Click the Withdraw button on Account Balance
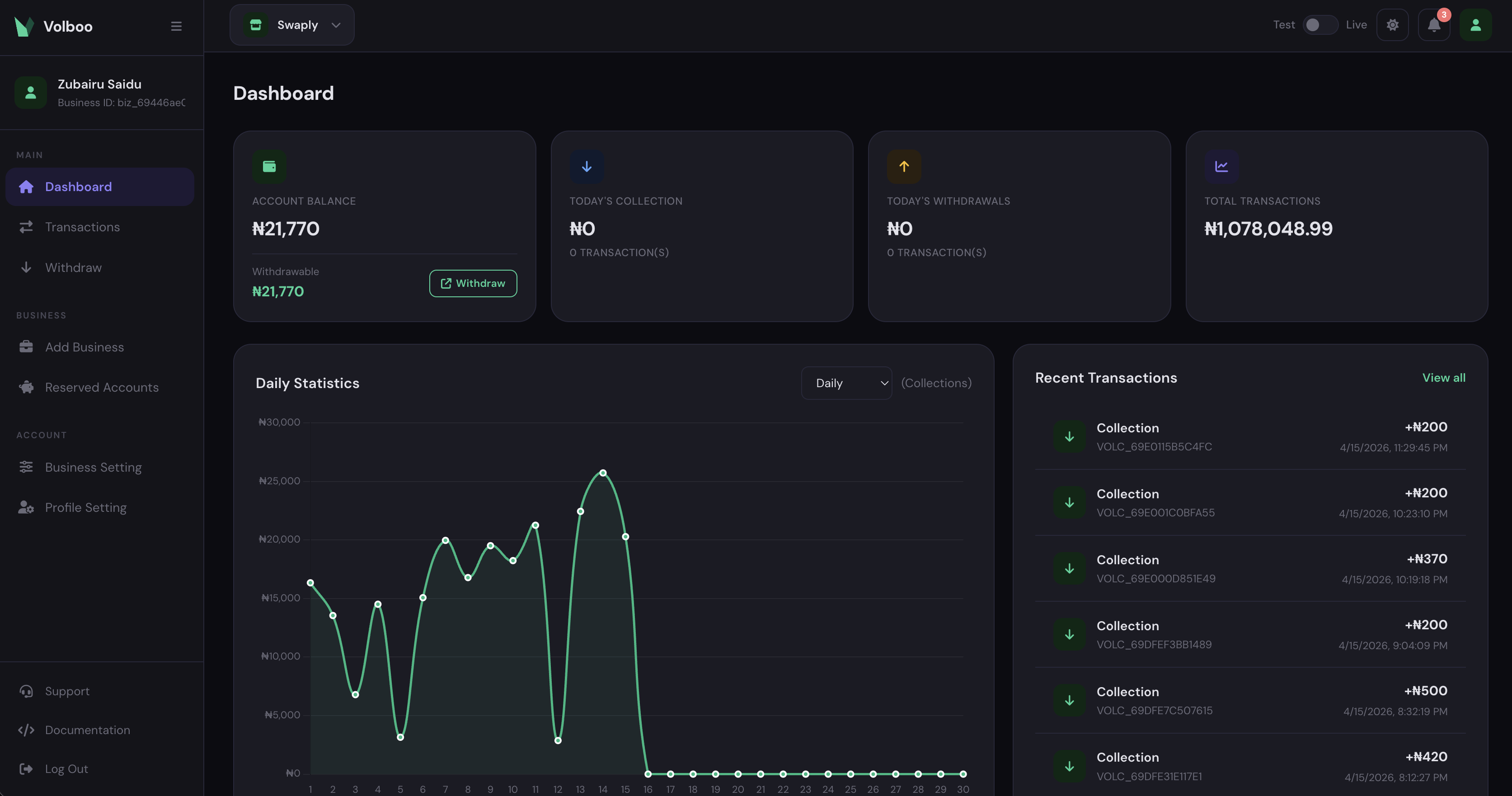This screenshot has height=796, width=1512. tap(473, 283)
